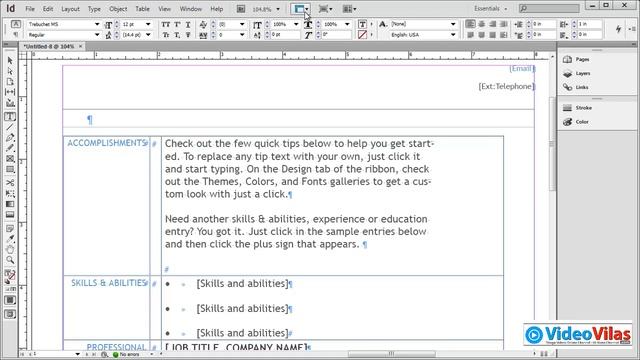Switch to Paragraph Formatting Controls

tap(16, 35)
